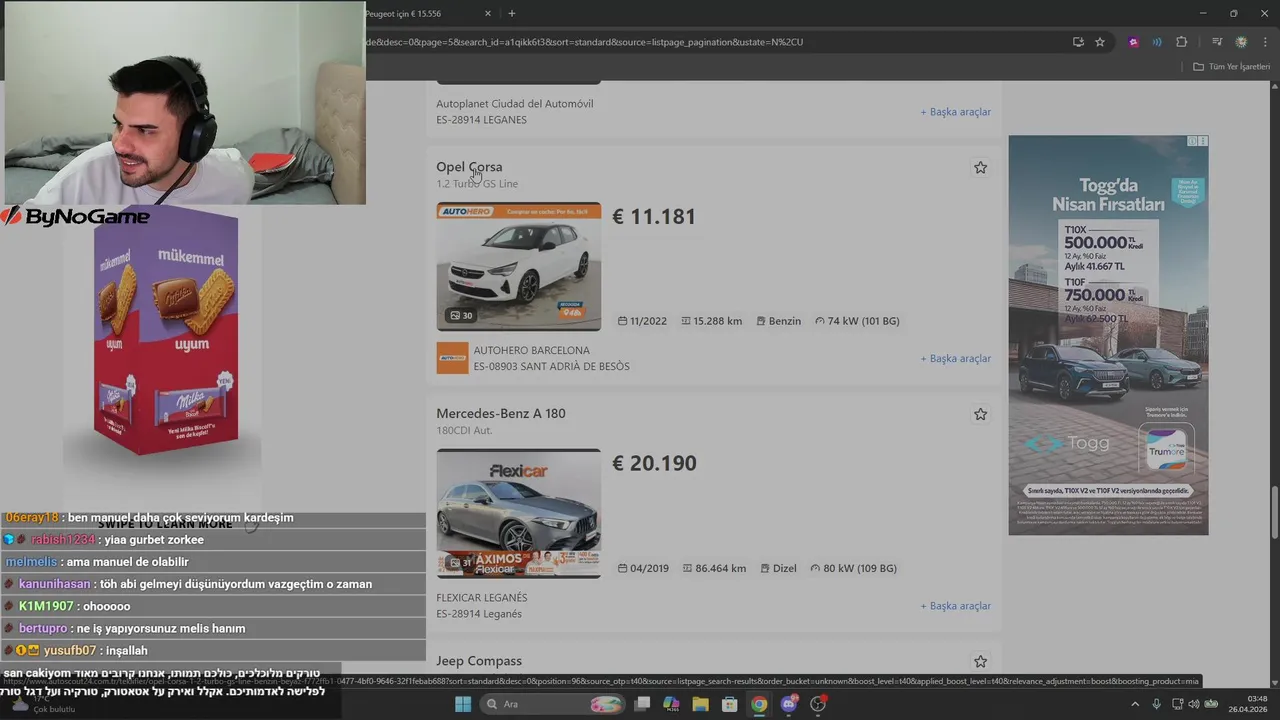Click Autoplanet Ciudad del Automóvil dealer name

515,104
